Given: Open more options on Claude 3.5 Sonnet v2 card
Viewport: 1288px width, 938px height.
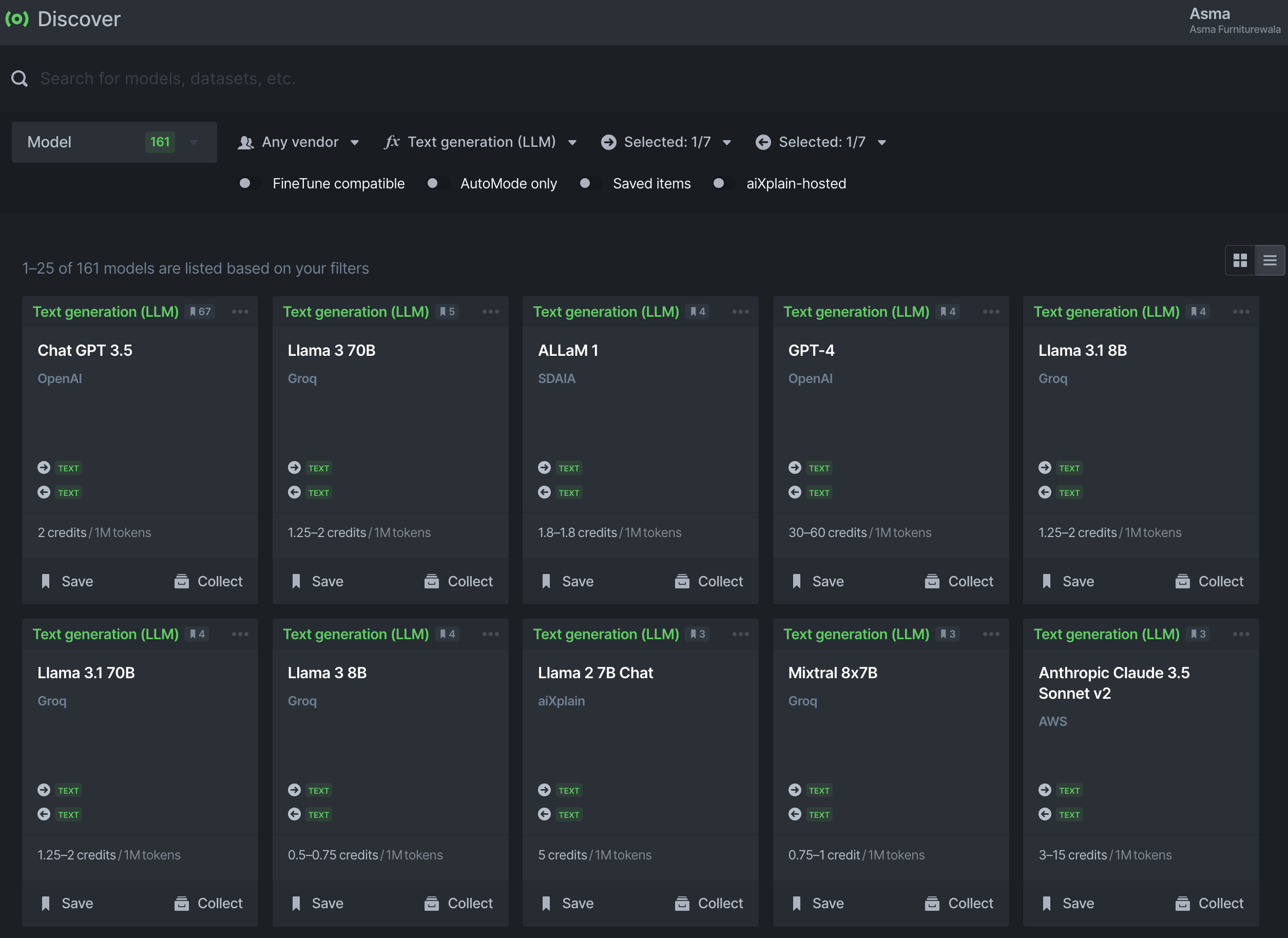Looking at the screenshot, I should [1241, 634].
